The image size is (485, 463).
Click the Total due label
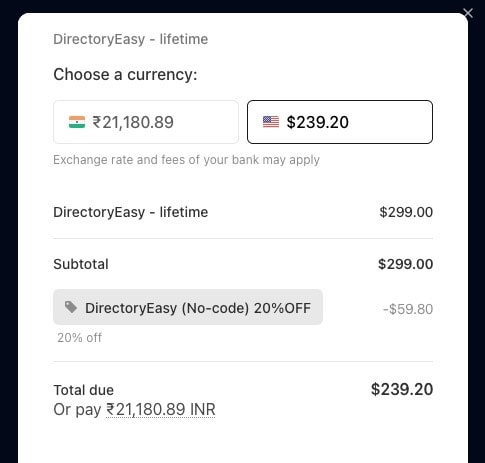[84, 390]
